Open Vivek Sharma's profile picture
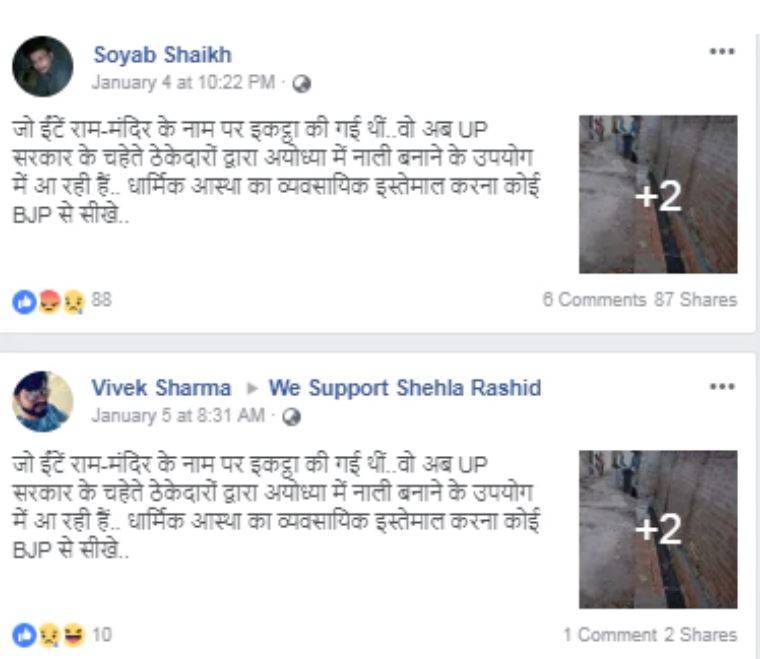 [x=43, y=401]
